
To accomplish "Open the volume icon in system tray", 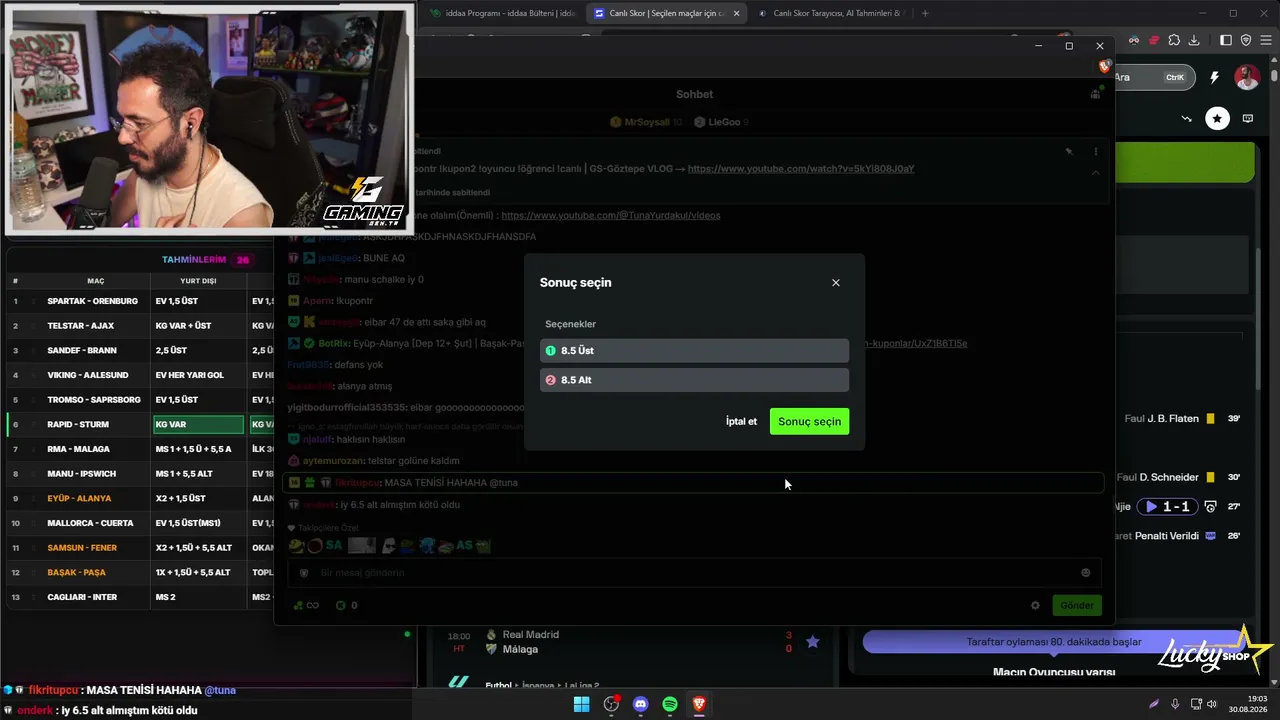I will coord(1213,704).
